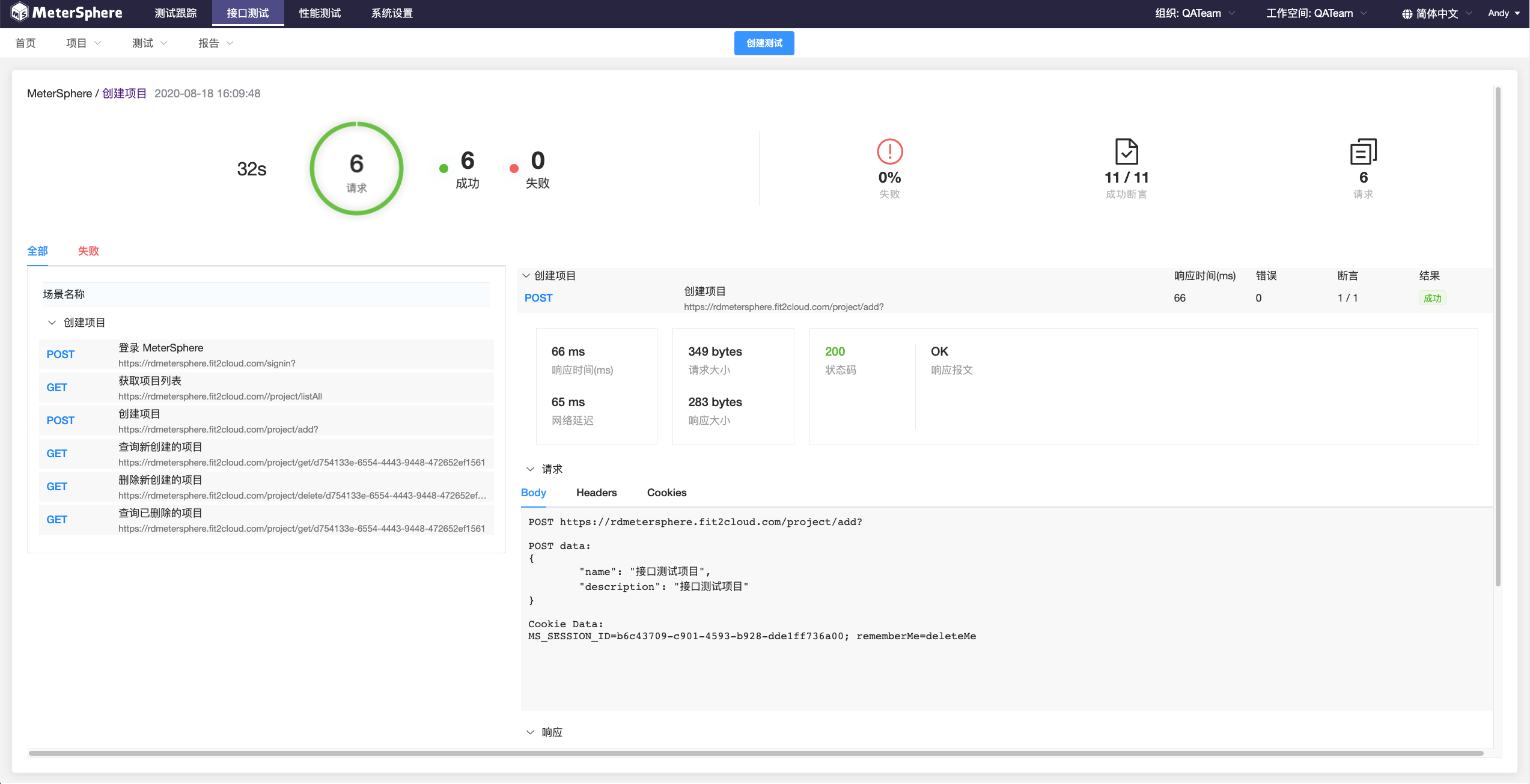Select the 登录 MeterSphere POST request row
The width and height of the screenshot is (1530, 784).
tap(266, 354)
